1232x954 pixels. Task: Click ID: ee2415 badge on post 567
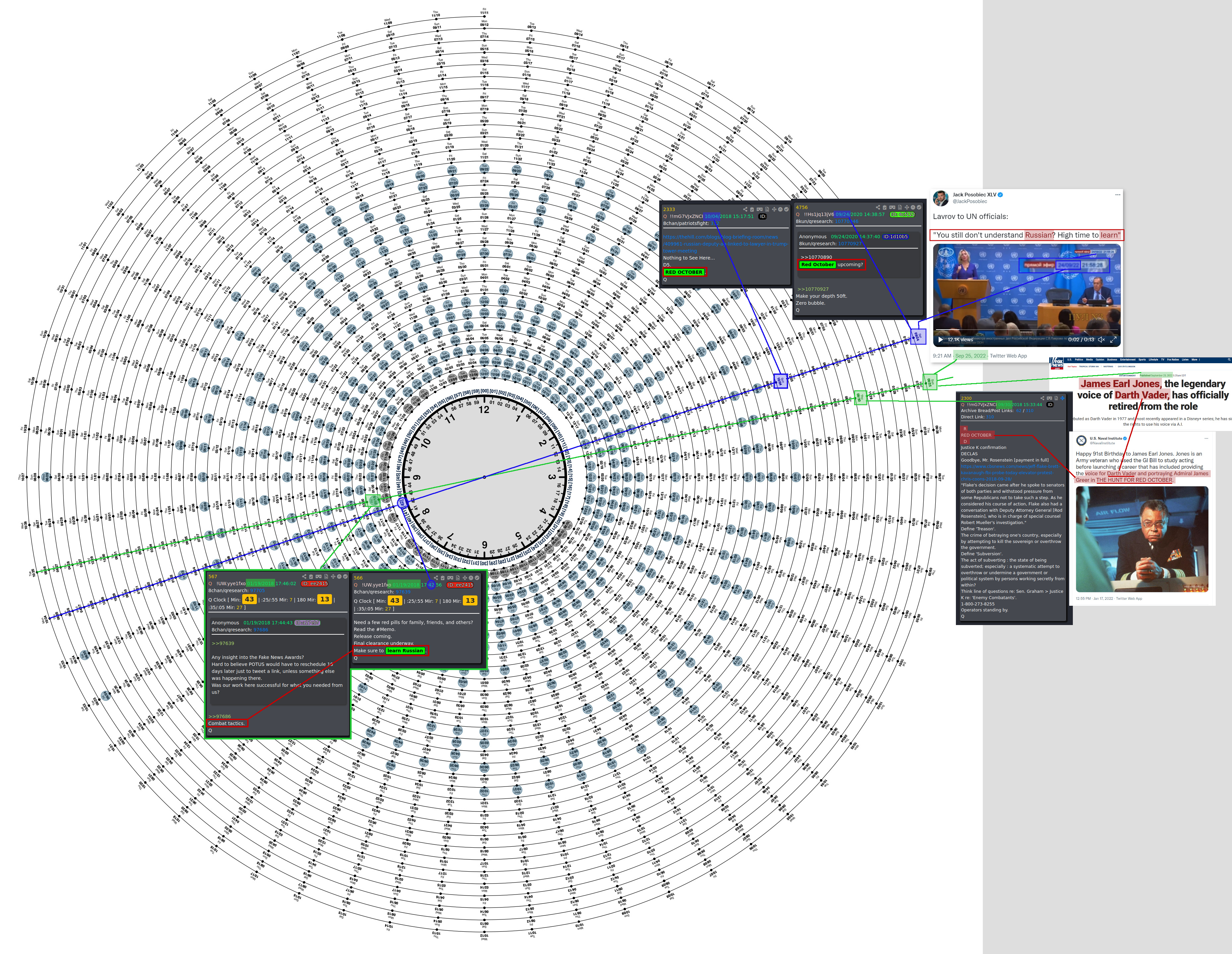point(315,584)
